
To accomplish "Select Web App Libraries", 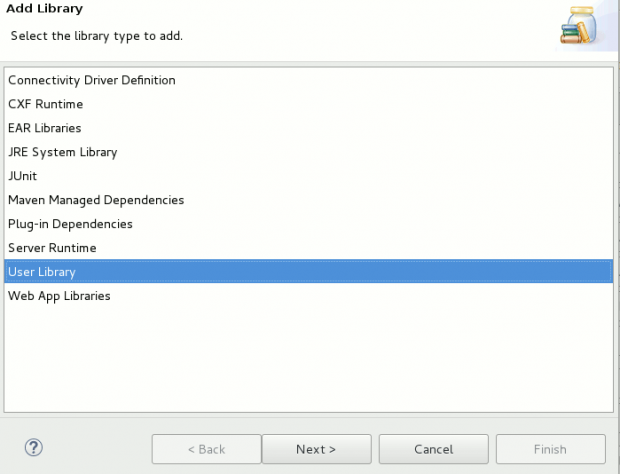I will tap(308, 296).
